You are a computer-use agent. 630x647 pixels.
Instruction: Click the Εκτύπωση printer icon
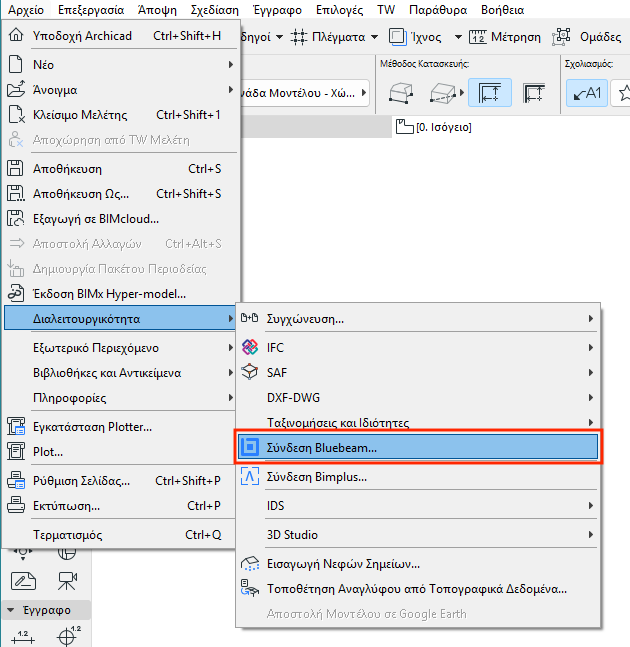tap(16, 505)
